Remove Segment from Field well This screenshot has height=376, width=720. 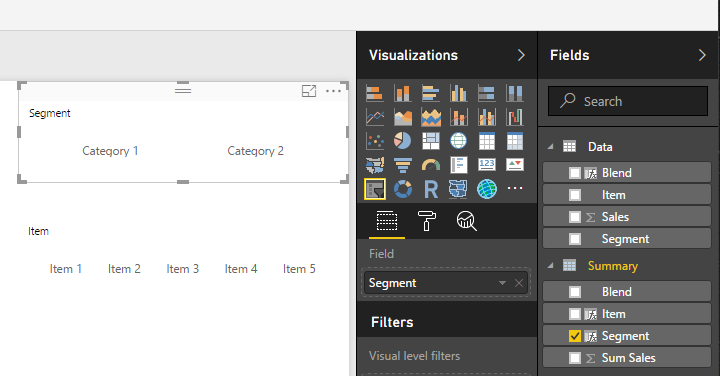coord(519,283)
